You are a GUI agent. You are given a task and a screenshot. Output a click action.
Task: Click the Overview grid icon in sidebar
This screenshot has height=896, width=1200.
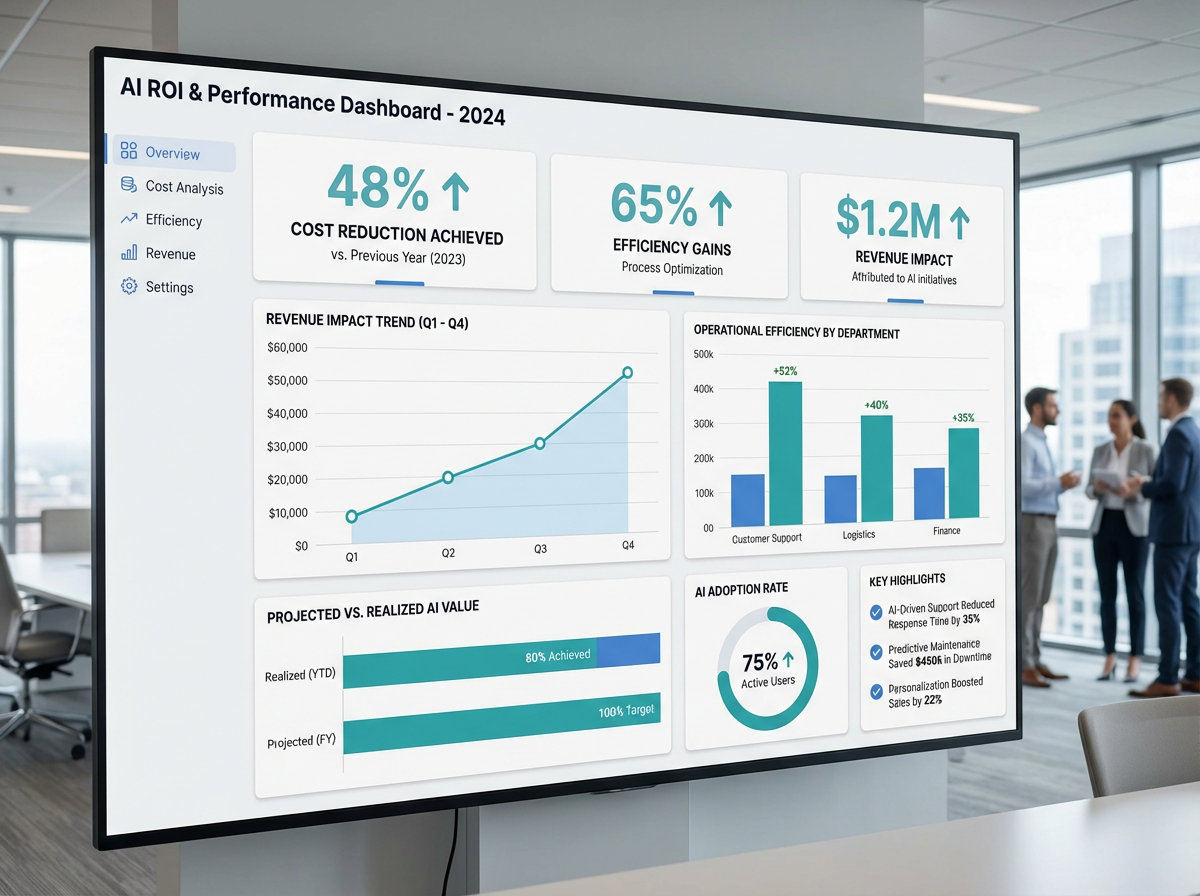pyautogui.click(x=129, y=152)
